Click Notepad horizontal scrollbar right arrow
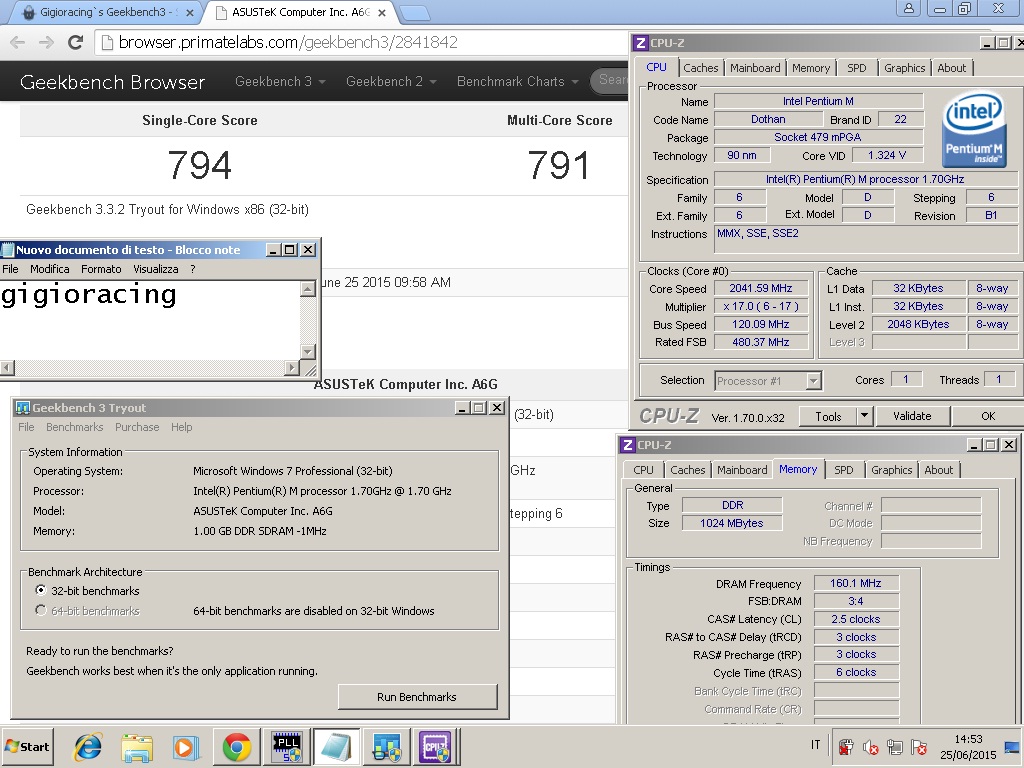 tap(292, 368)
